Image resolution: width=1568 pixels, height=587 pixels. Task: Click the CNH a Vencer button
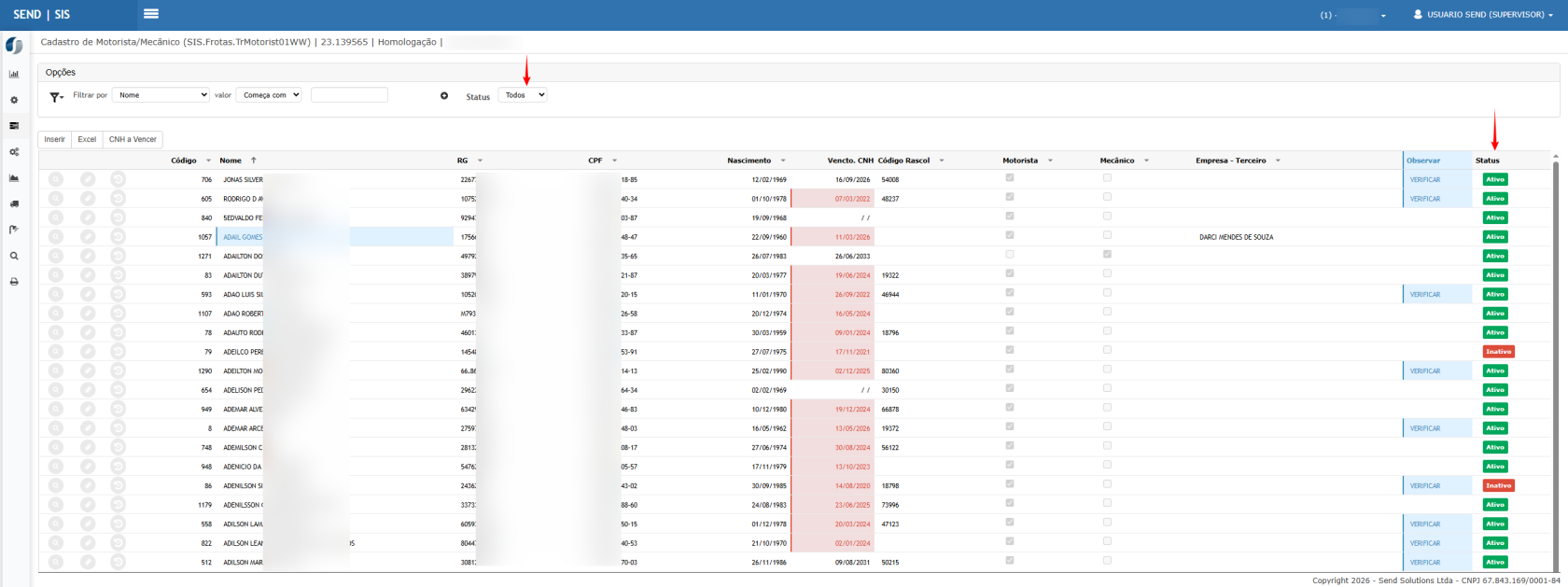click(133, 139)
